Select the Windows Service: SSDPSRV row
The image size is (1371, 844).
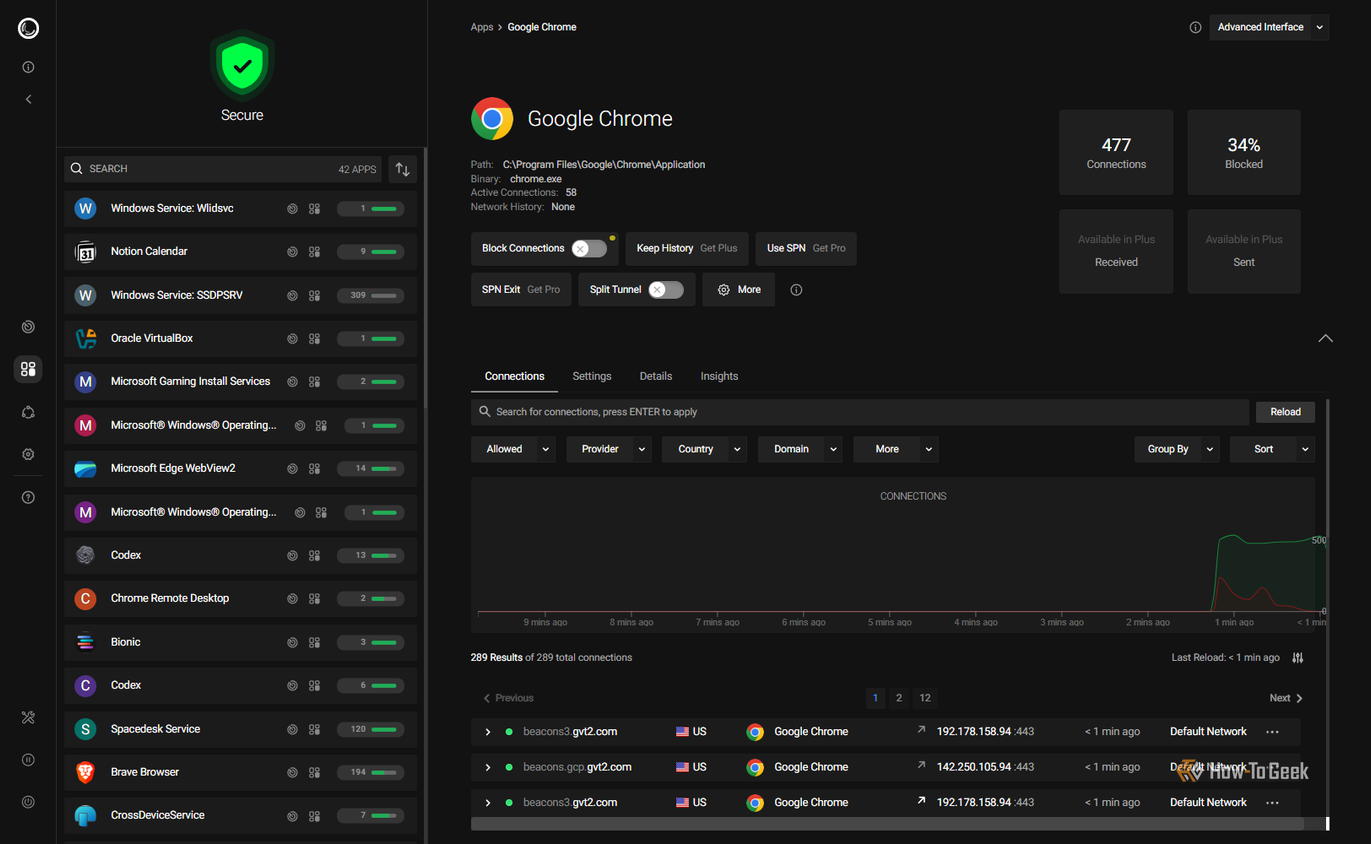click(x=241, y=295)
